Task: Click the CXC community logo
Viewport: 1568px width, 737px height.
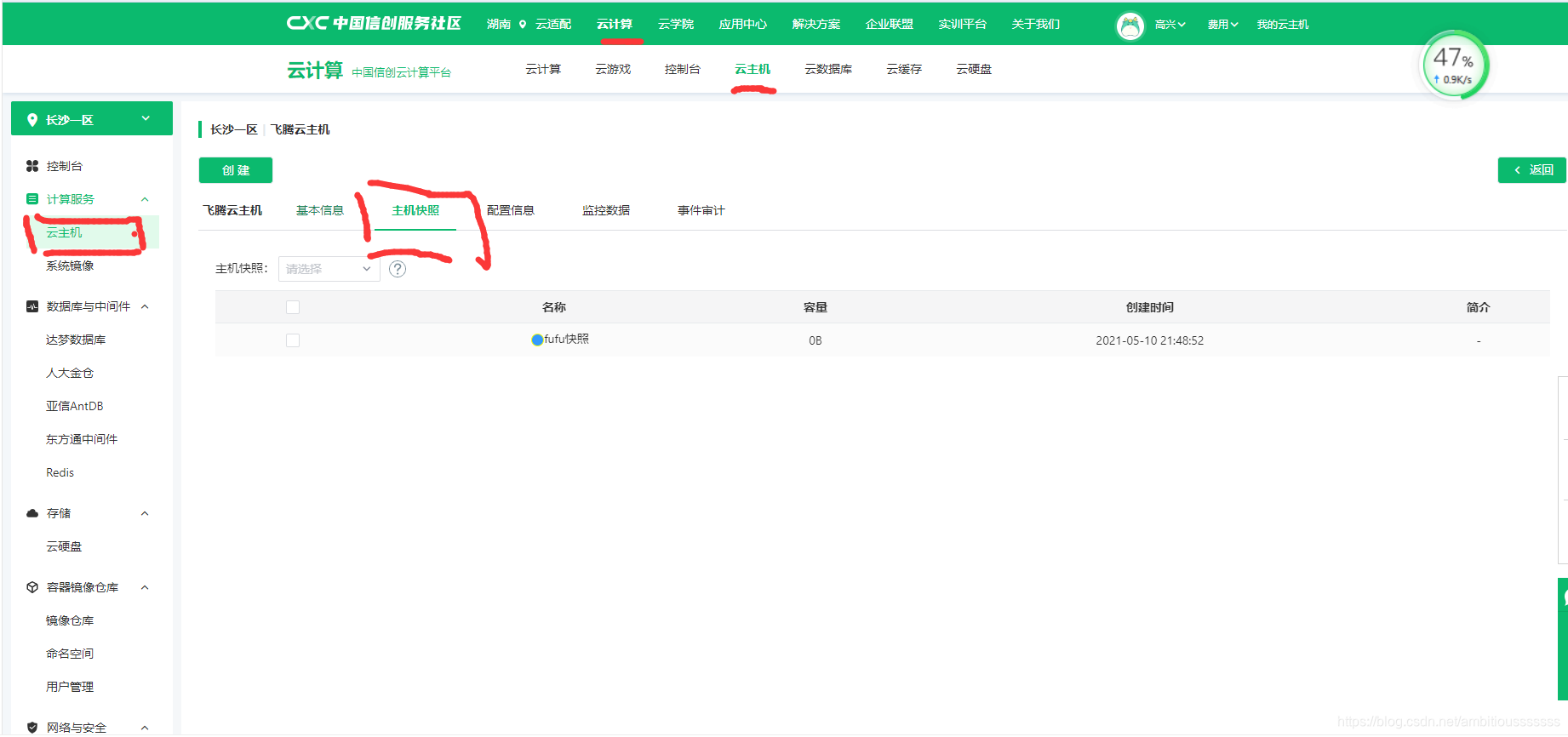Action: (x=374, y=23)
